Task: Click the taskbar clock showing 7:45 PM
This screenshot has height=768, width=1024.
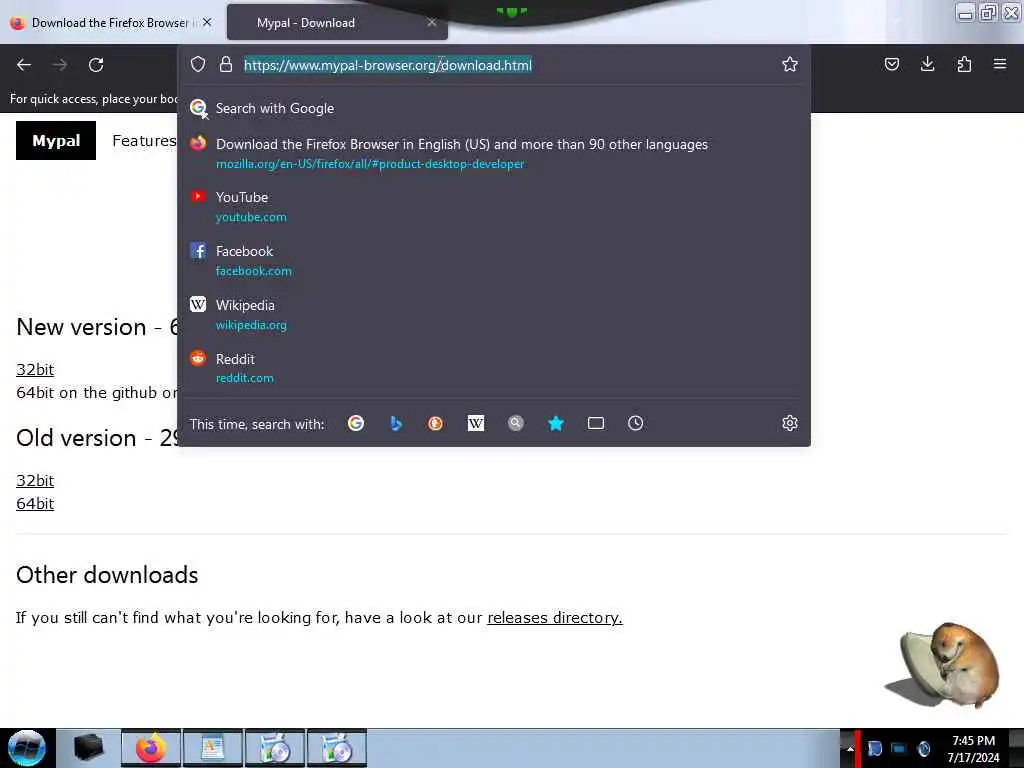Action: [973, 748]
